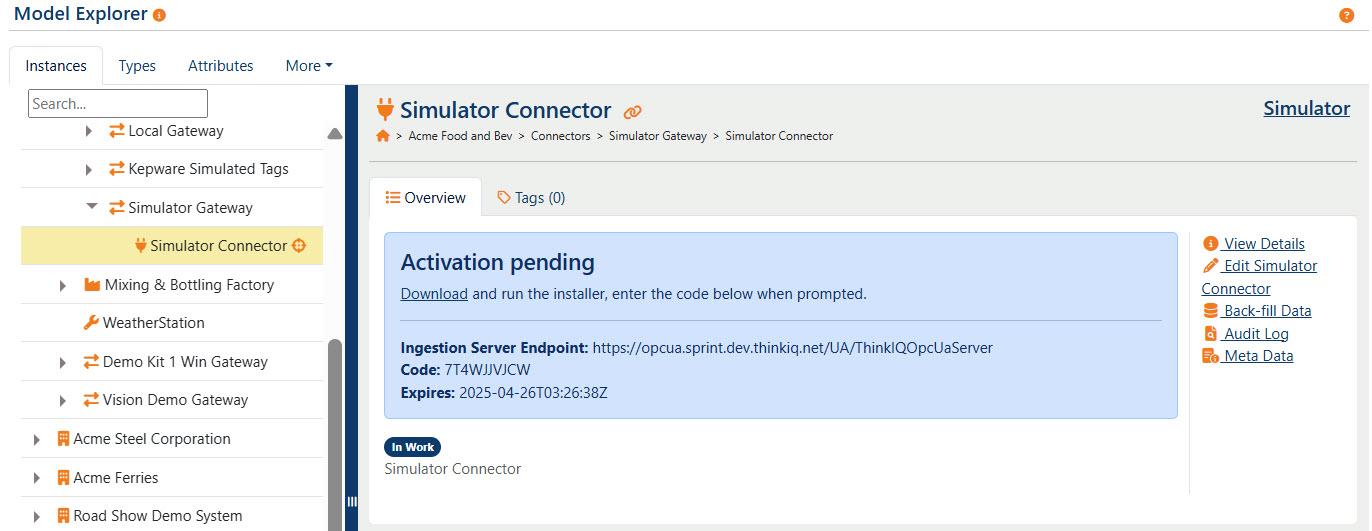Open the Back-fill Data link
The image size is (1372, 531).
(1257, 311)
